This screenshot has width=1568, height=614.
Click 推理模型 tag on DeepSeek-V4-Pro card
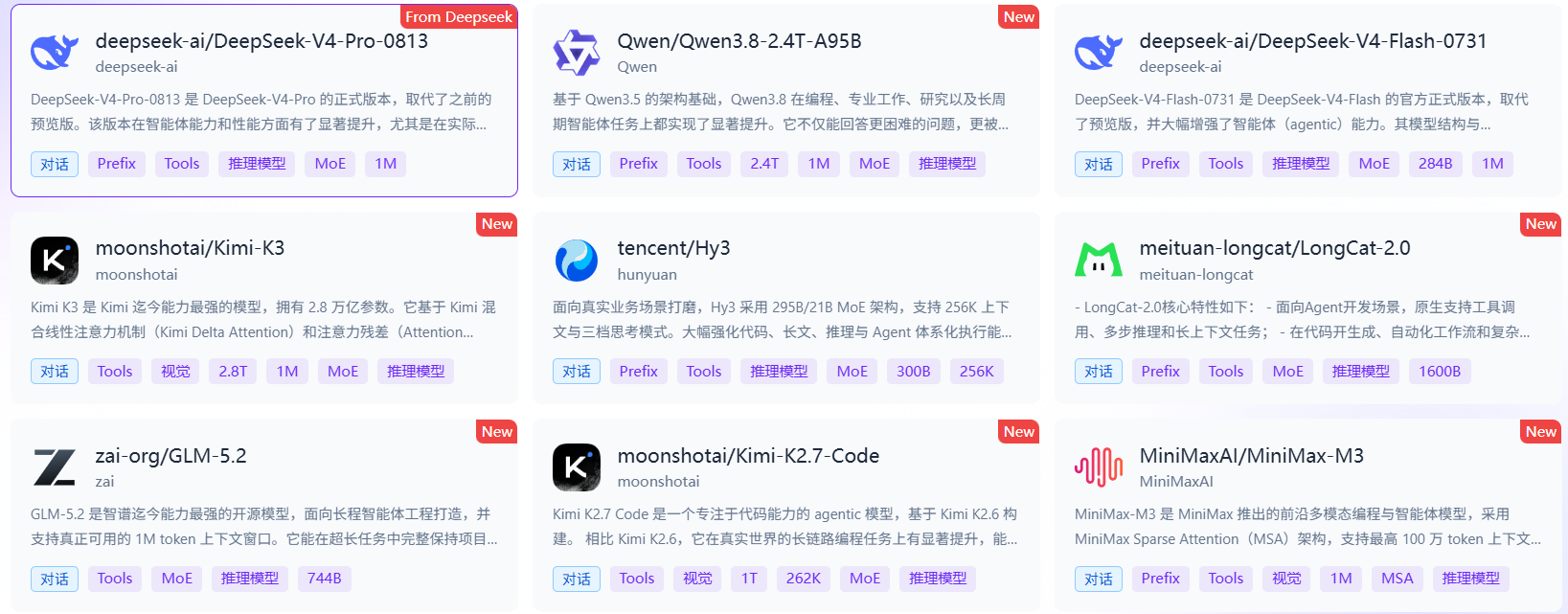[257, 164]
